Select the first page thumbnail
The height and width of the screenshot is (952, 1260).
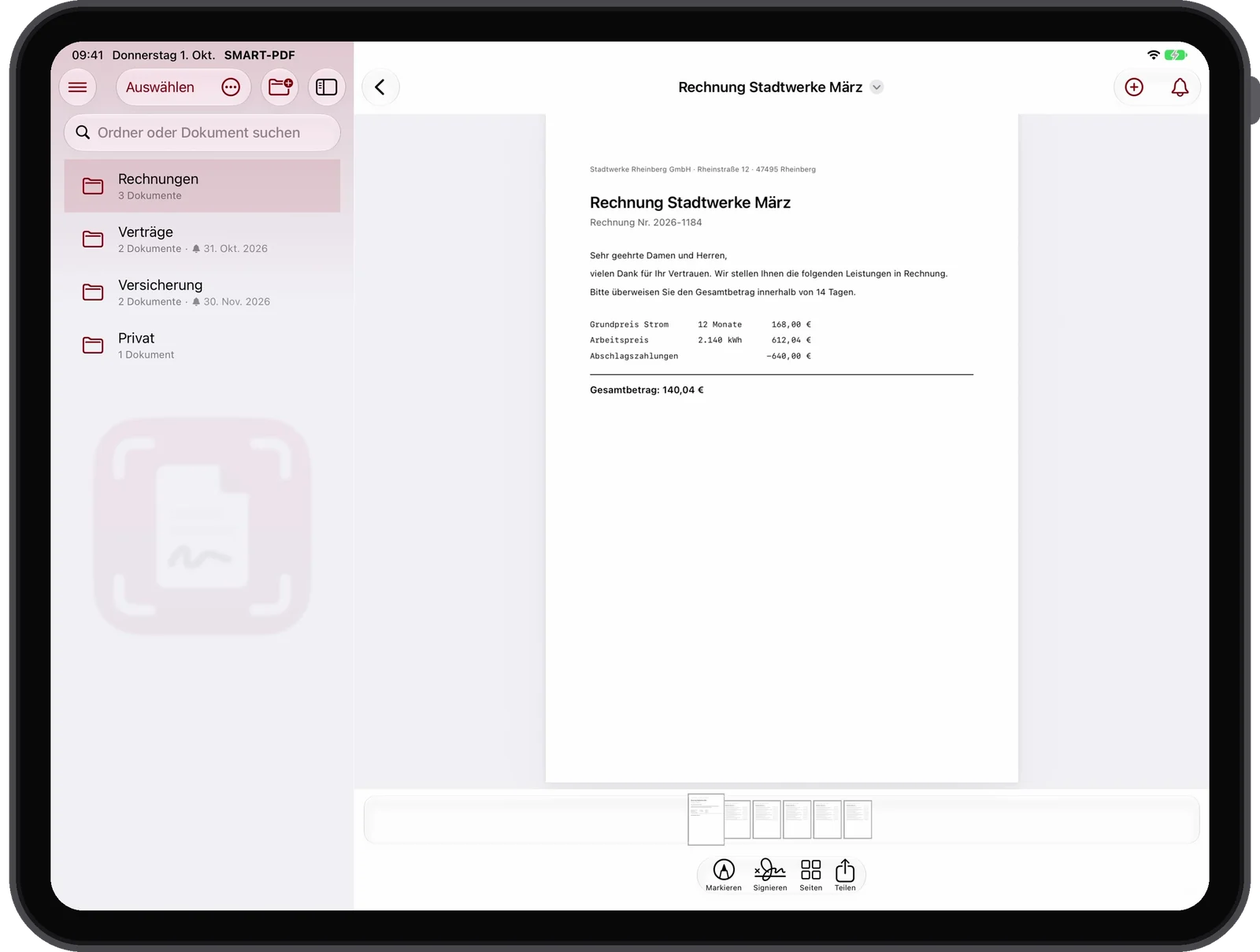click(706, 820)
